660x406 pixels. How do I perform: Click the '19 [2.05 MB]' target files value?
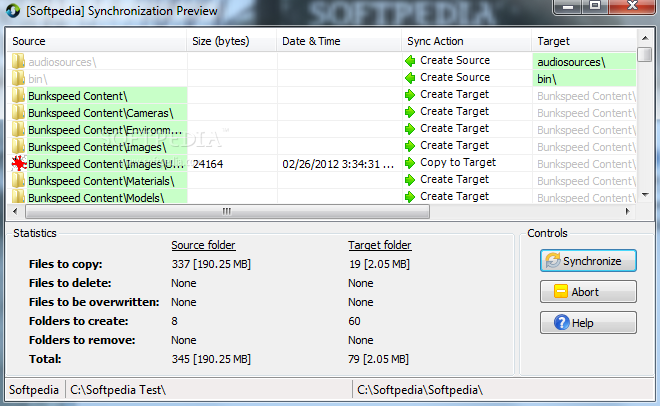(379, 264)
